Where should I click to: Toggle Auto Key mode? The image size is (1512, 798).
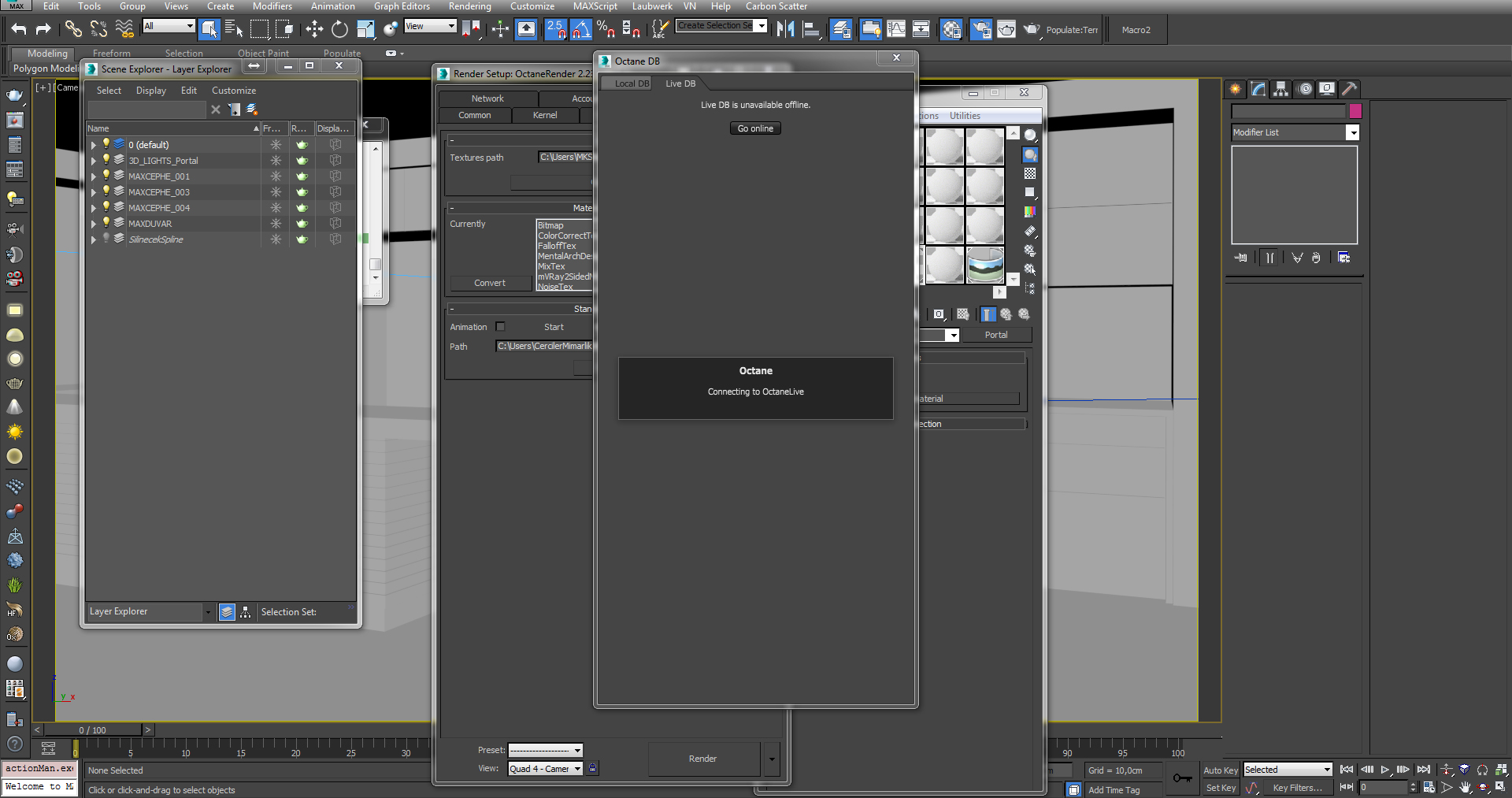point(1221,770)
